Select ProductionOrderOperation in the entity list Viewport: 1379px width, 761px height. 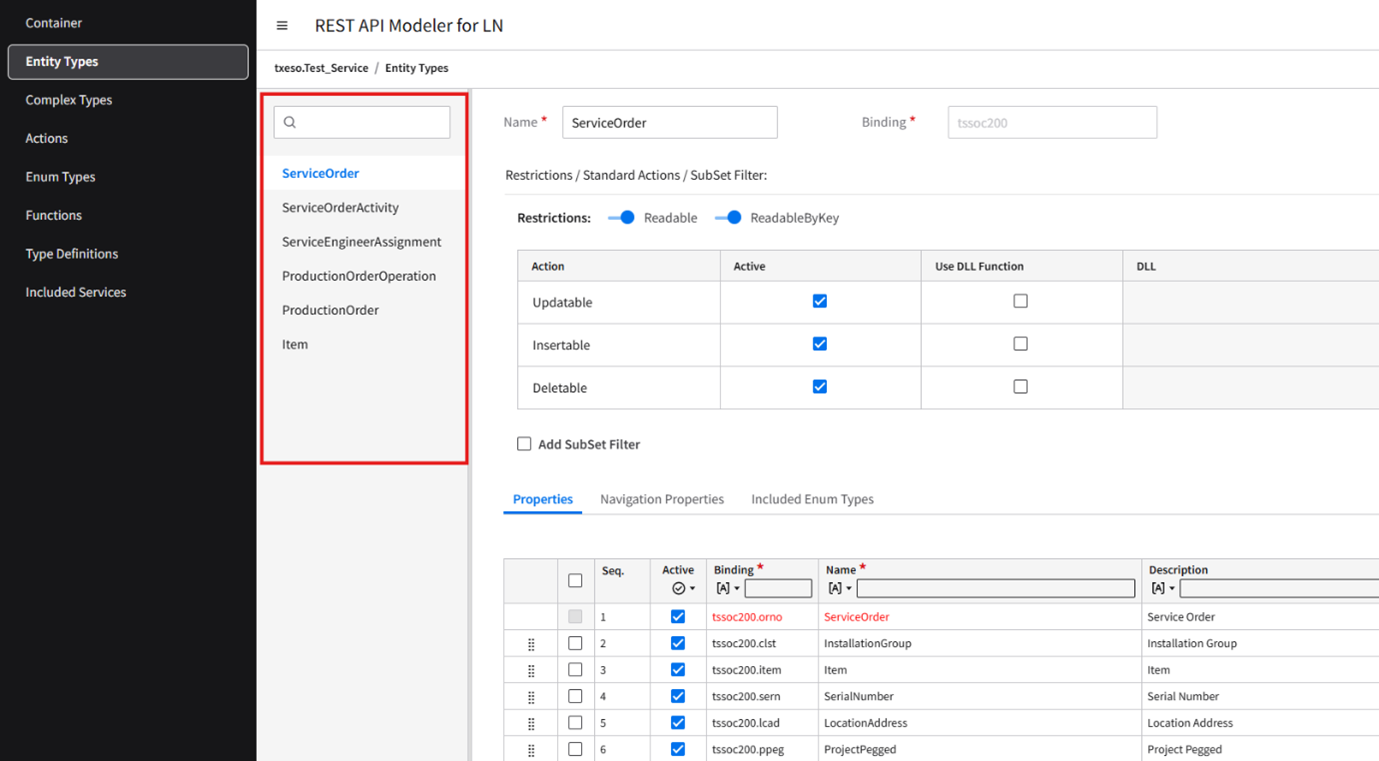(358, 276)
